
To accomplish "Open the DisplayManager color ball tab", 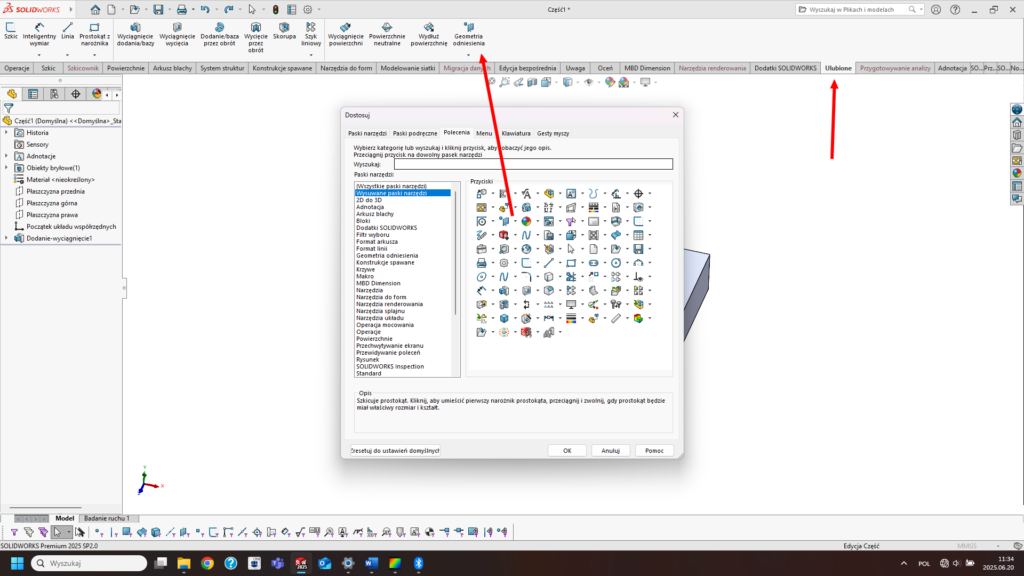I will (97, 94).
